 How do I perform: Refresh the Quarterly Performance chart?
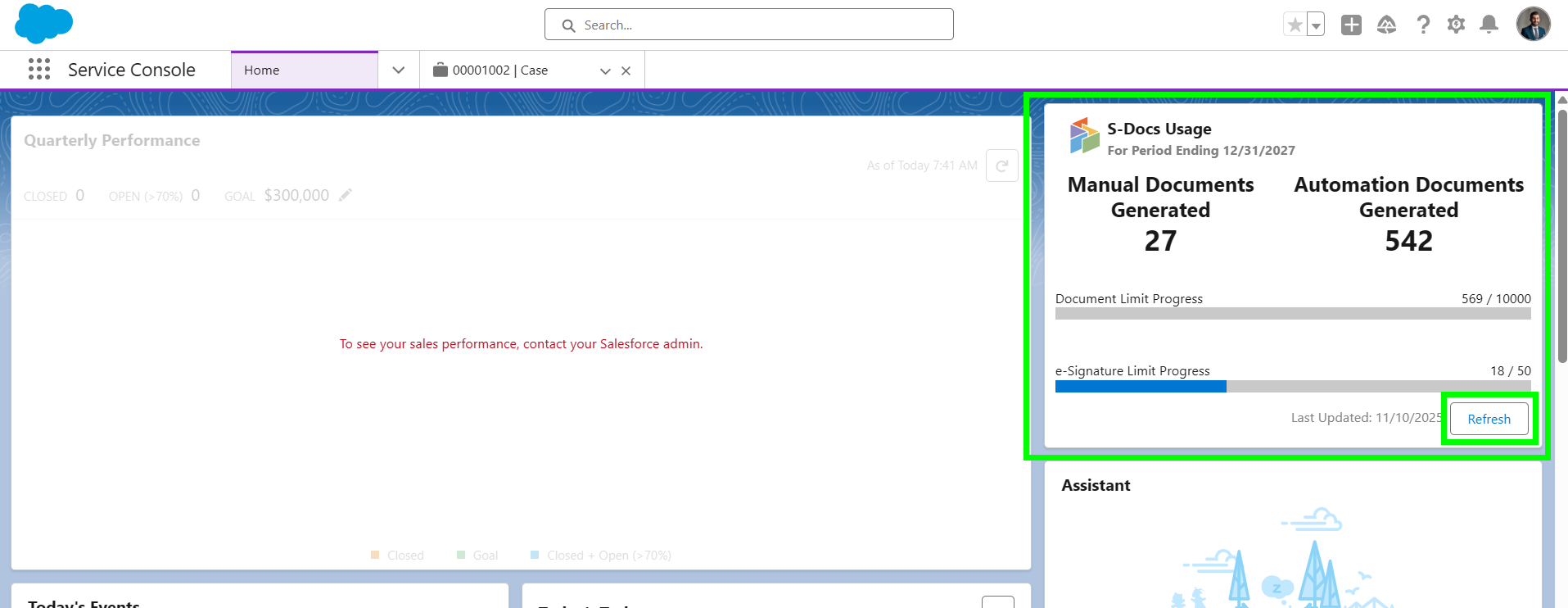[x=1001, y=166]
